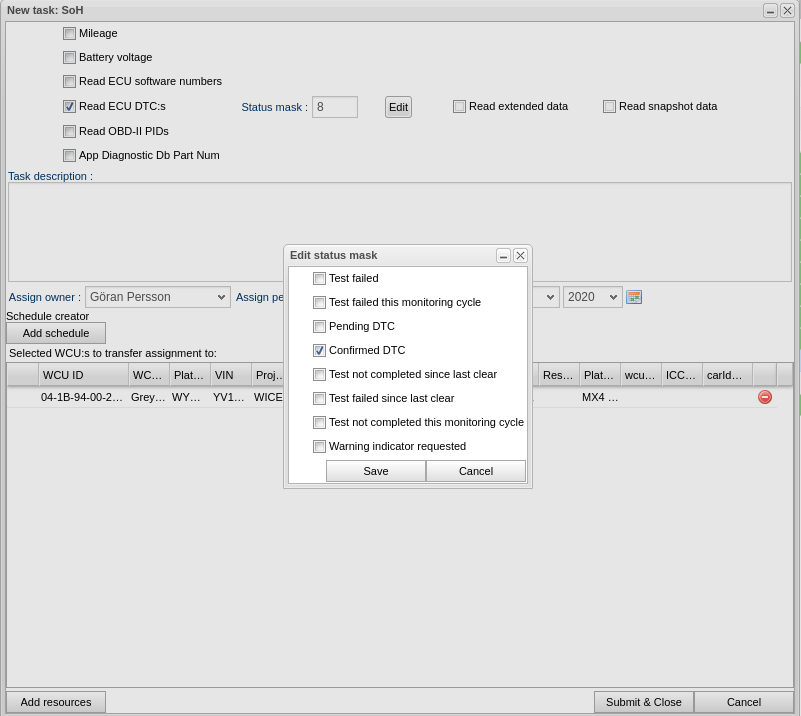Minimize the Edit status mask dialog
Screen dimensions: 801x716
[x=503, y=255]
